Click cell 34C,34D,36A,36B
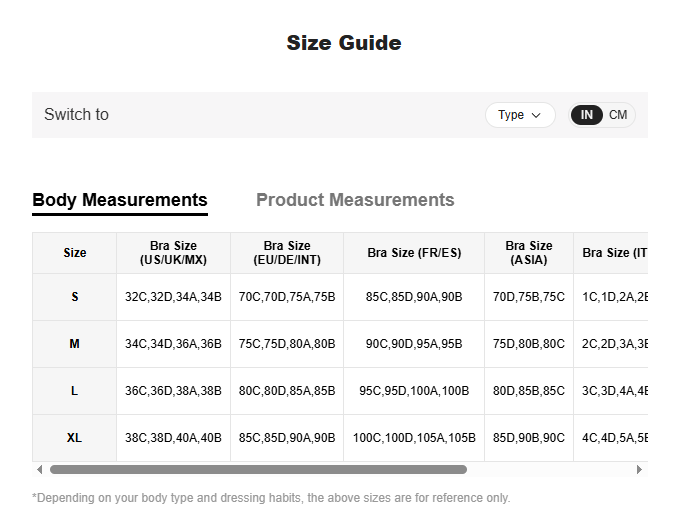This screenshot has width=679, height=519. (173, 344)
